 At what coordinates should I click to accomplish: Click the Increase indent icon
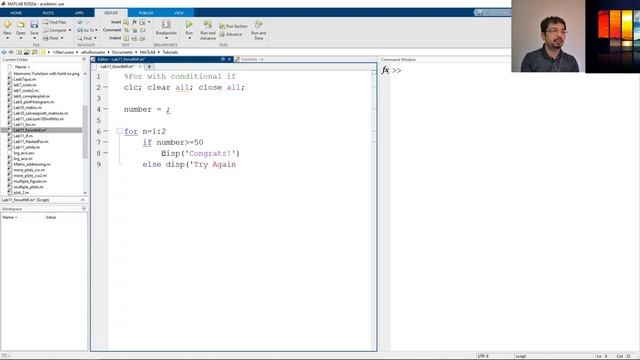pyautogui.click(x=135, y=38)
